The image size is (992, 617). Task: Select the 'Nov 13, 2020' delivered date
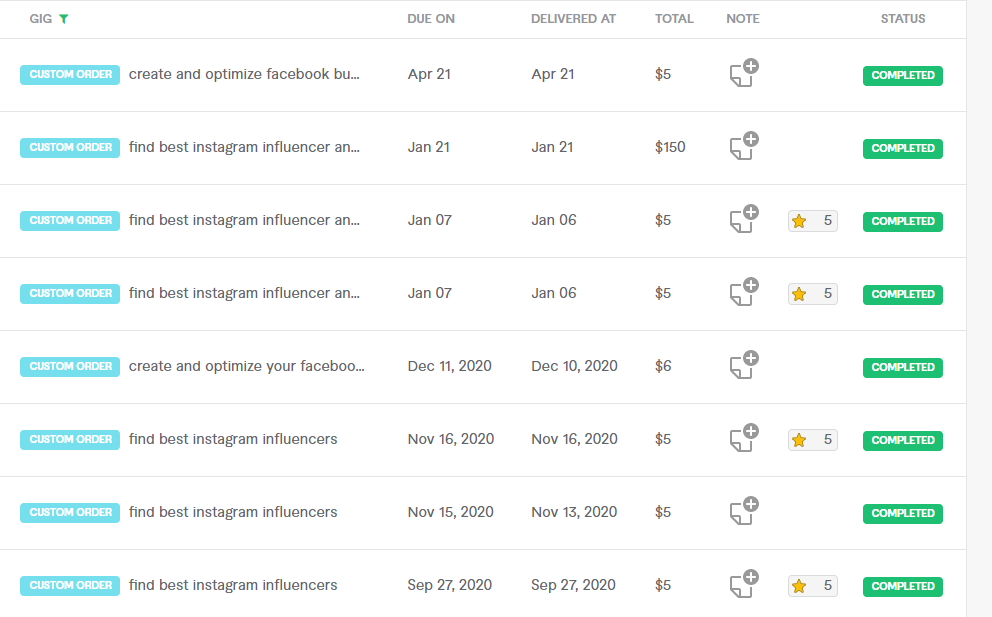click(x=574, y=512)
